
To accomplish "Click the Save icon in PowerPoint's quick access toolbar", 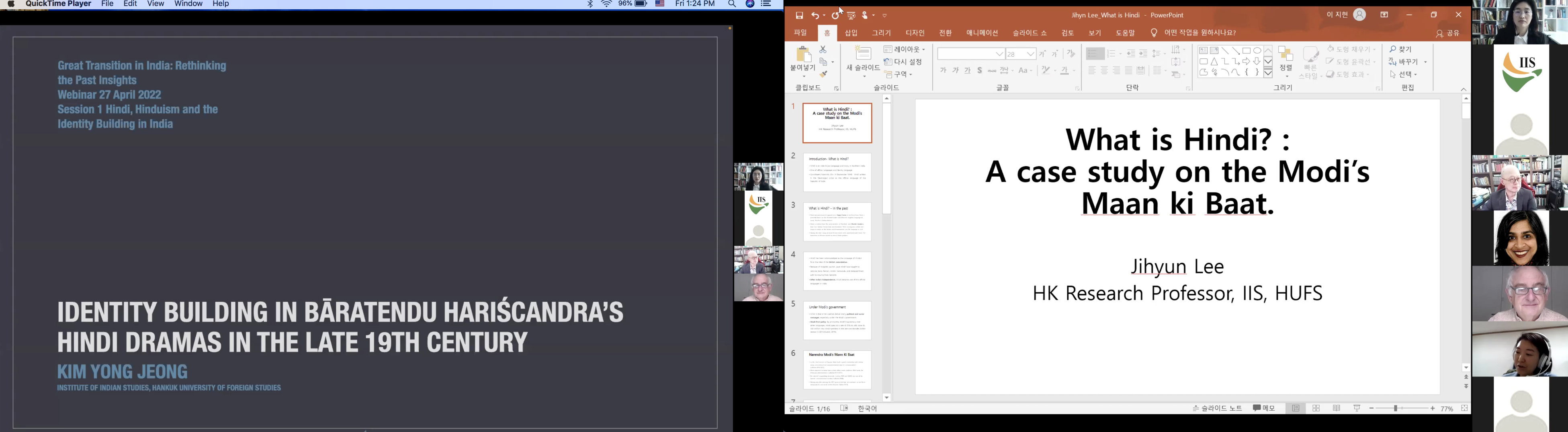I will tap(799, 15).
